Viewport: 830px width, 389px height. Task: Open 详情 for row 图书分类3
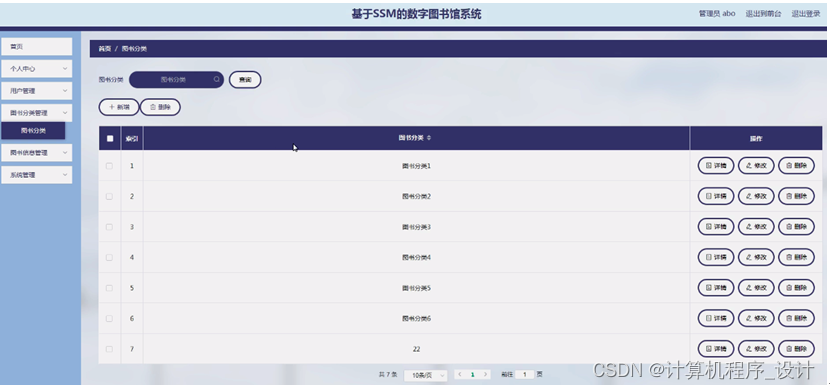[x=716, y=227]
